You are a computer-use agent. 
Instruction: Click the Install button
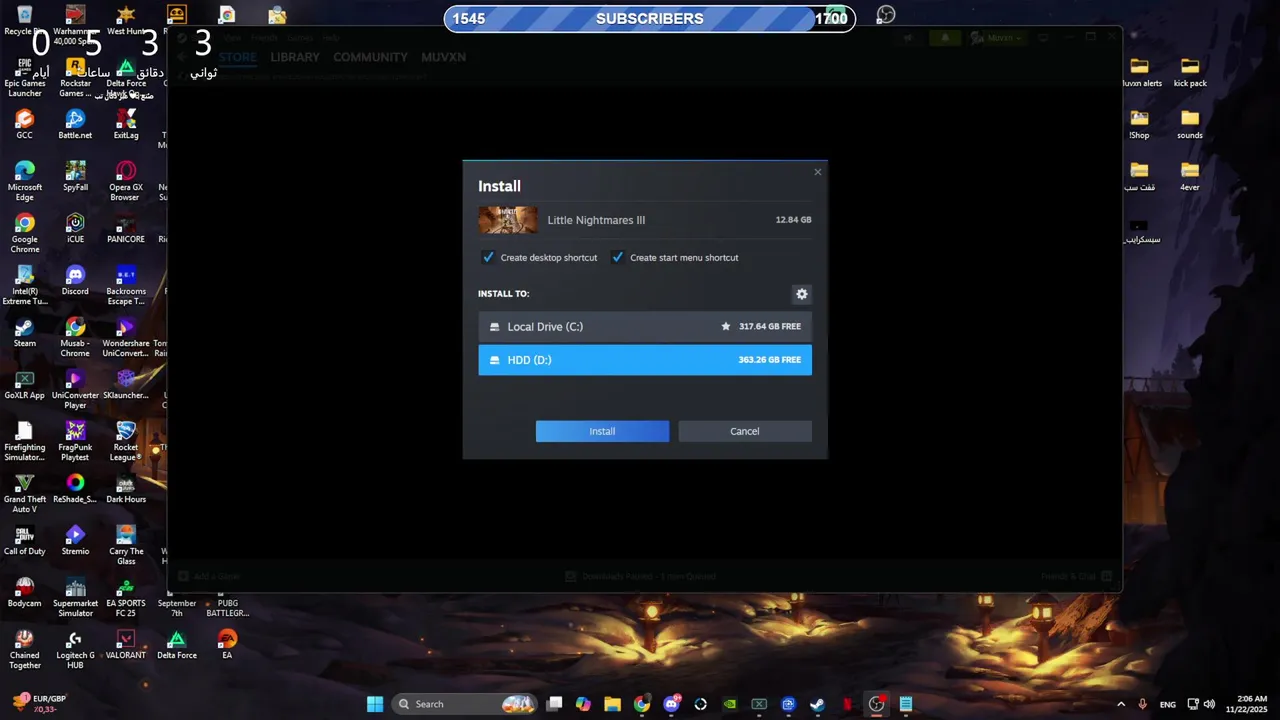602,431
